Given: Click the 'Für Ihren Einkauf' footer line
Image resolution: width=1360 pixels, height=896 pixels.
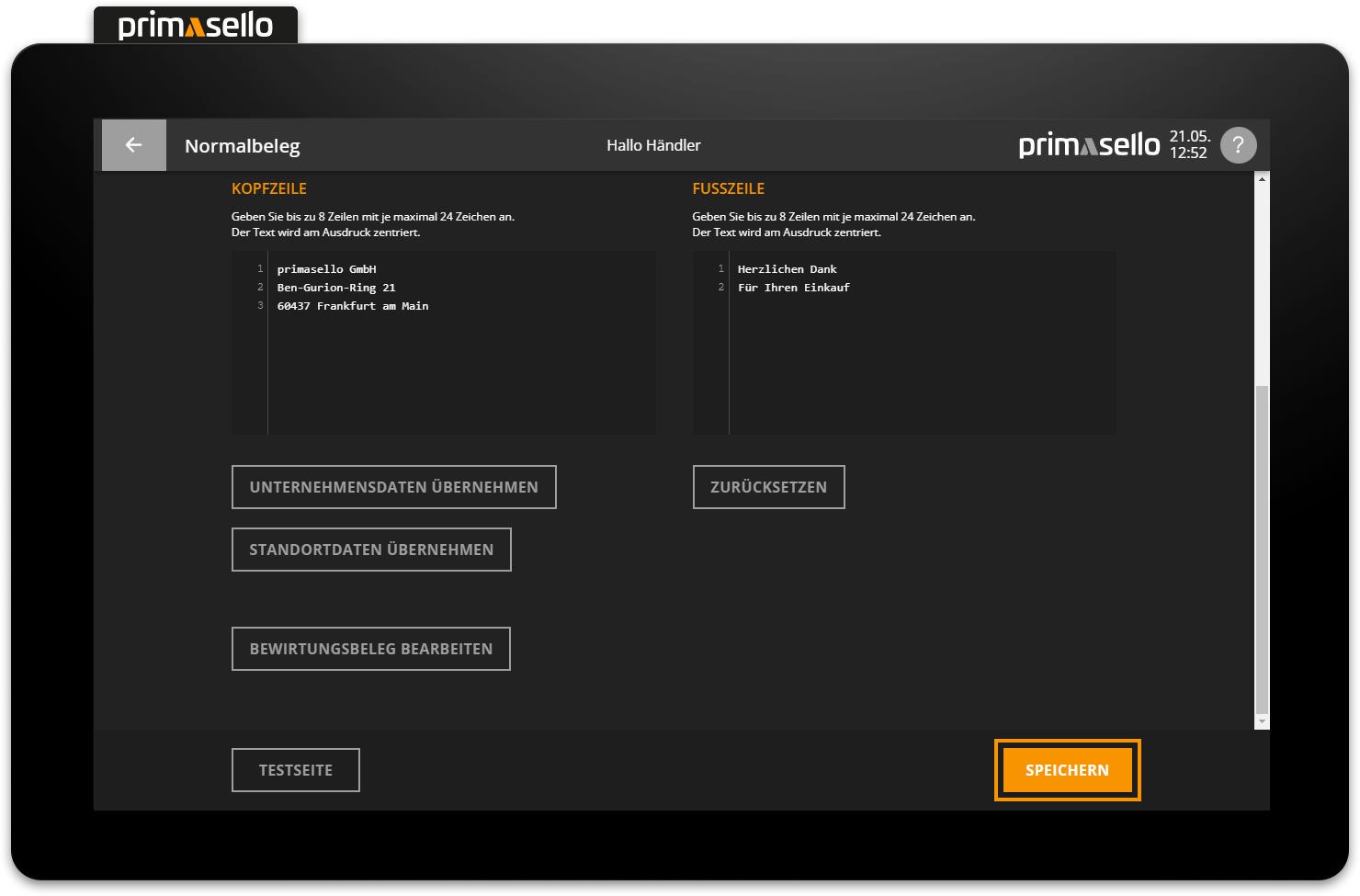Looking at the screenshot, I should pos(794,288).
